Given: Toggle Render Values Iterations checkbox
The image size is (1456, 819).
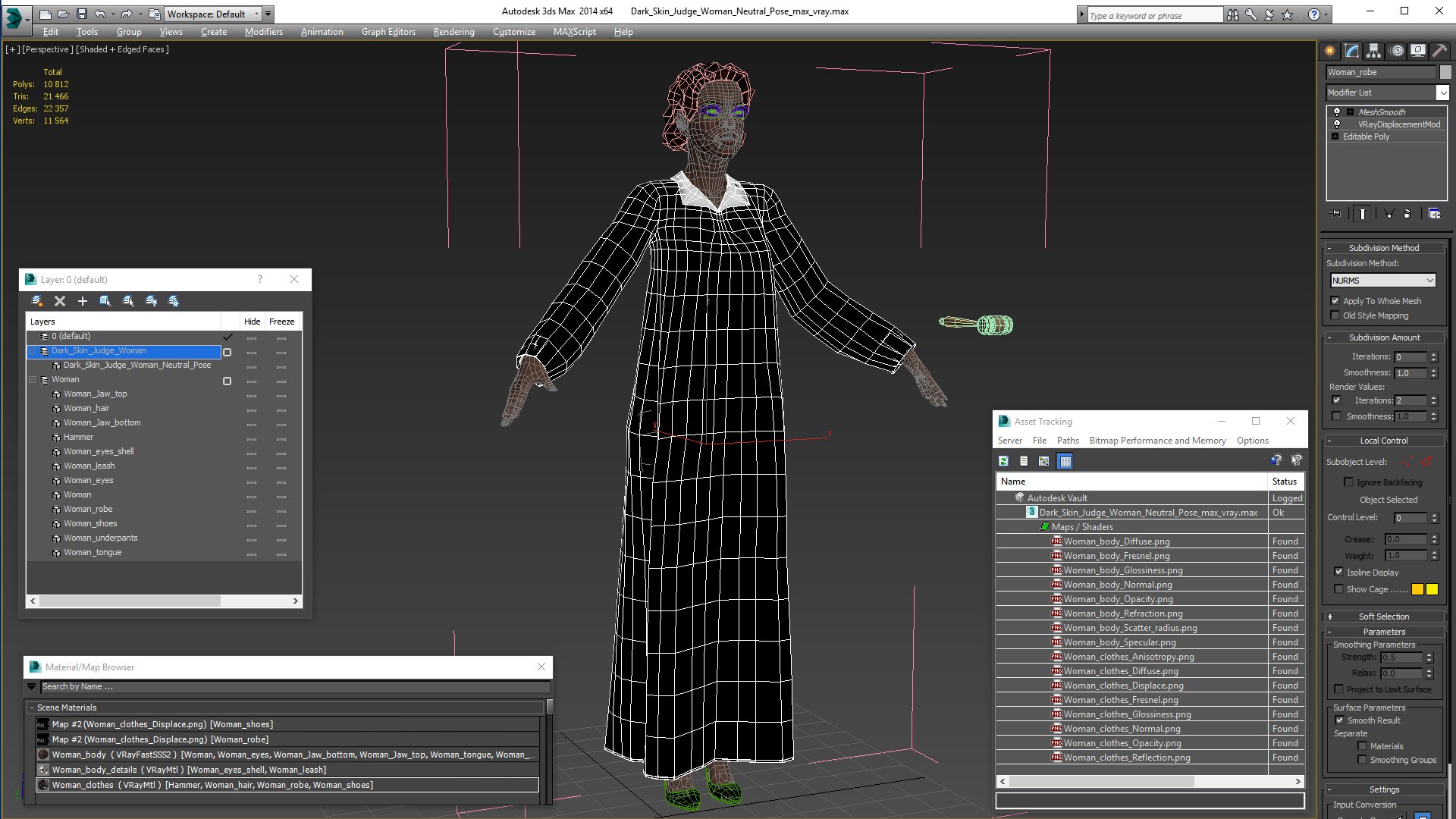Looking at the screenshot, I should click(x=1336, y=400).
